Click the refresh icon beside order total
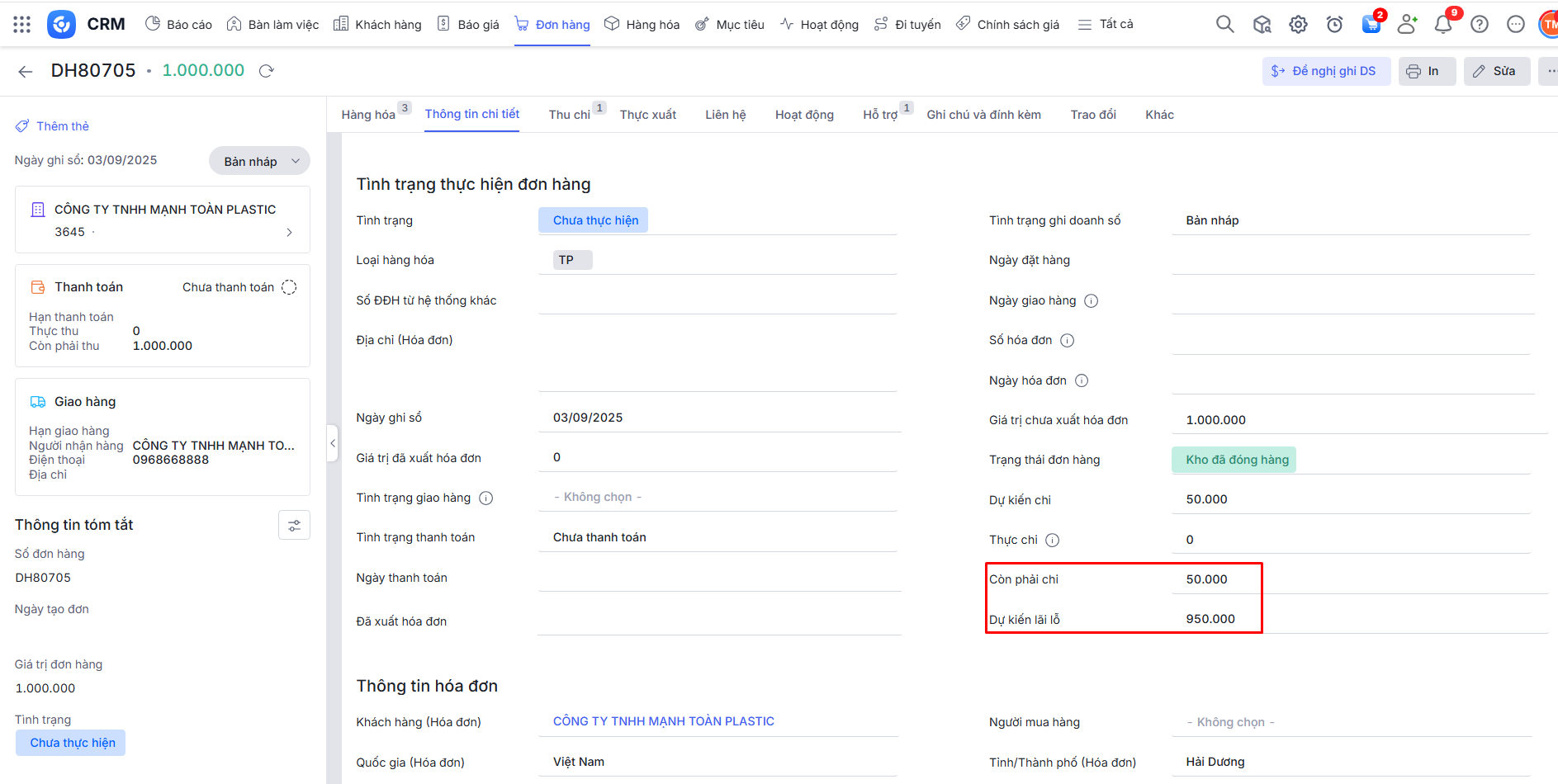 point(266,71)
